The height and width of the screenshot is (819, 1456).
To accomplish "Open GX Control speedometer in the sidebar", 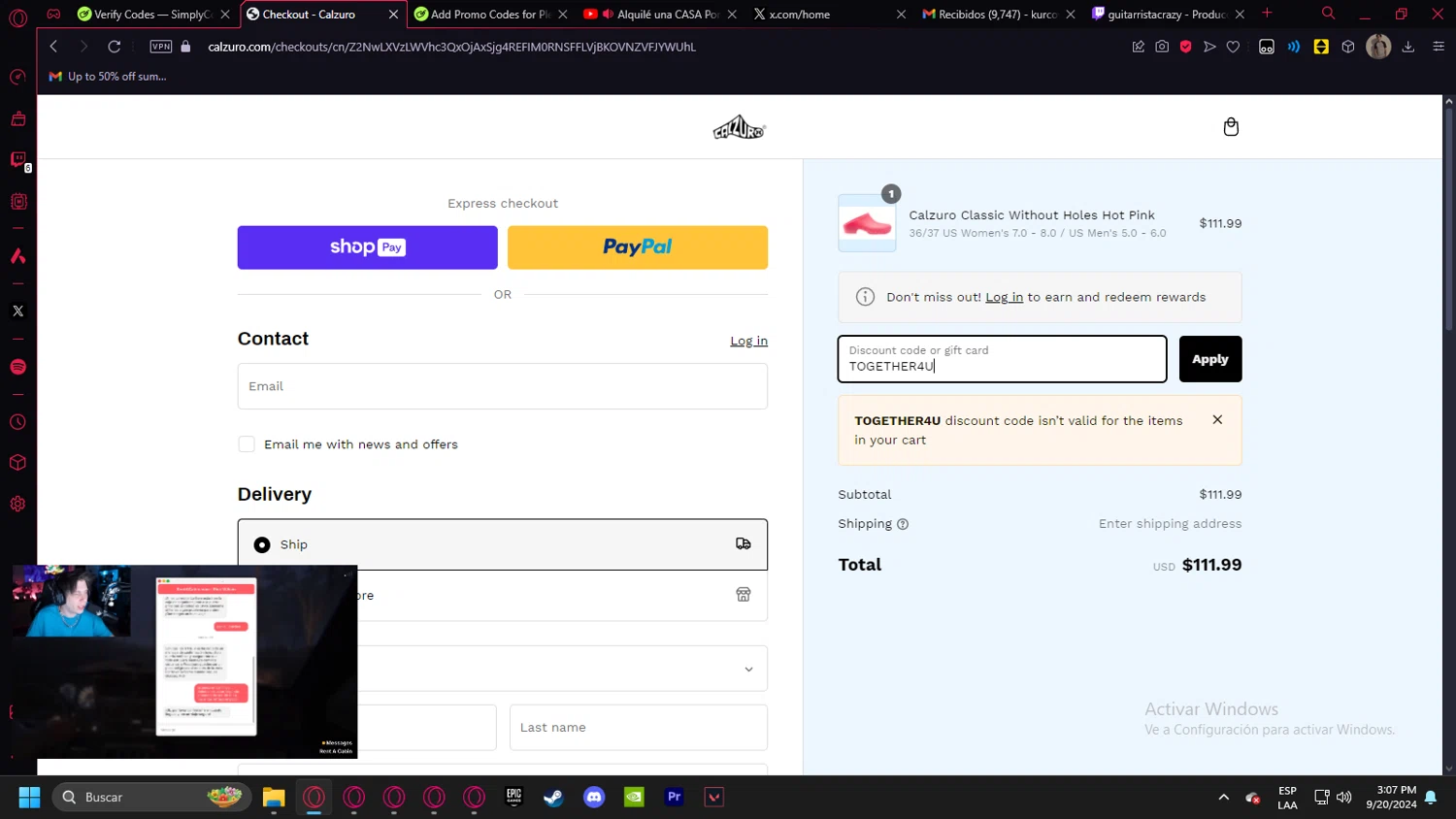I will (x=17, y=77).
